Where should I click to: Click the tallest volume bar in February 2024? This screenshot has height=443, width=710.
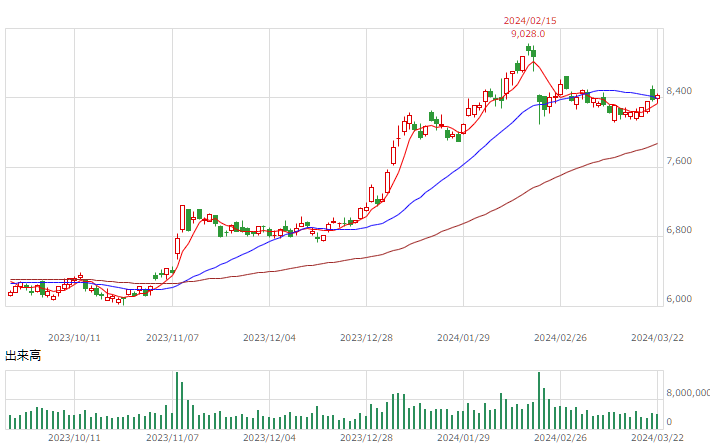pos(539,400)
